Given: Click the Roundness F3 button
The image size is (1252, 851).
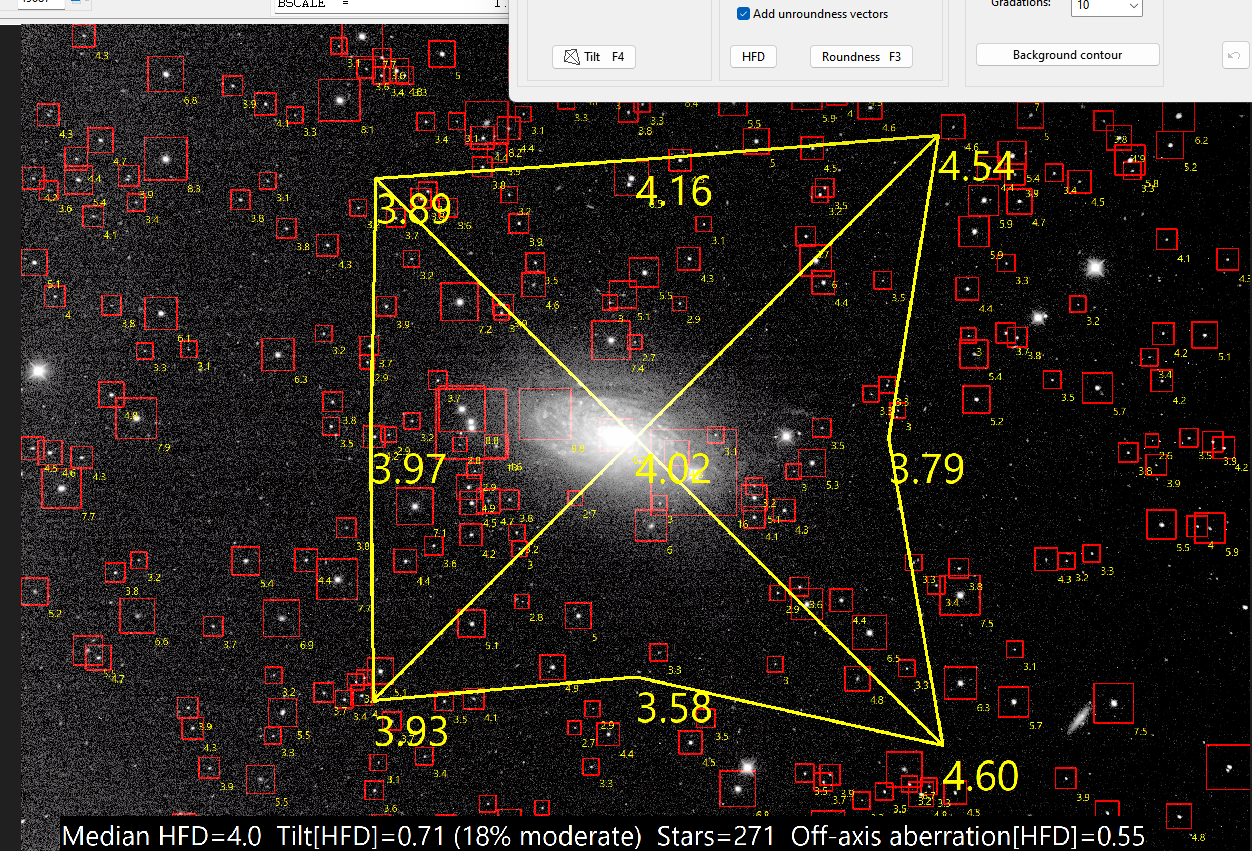Looking at the screenshot, I should (x=861, y=57).
